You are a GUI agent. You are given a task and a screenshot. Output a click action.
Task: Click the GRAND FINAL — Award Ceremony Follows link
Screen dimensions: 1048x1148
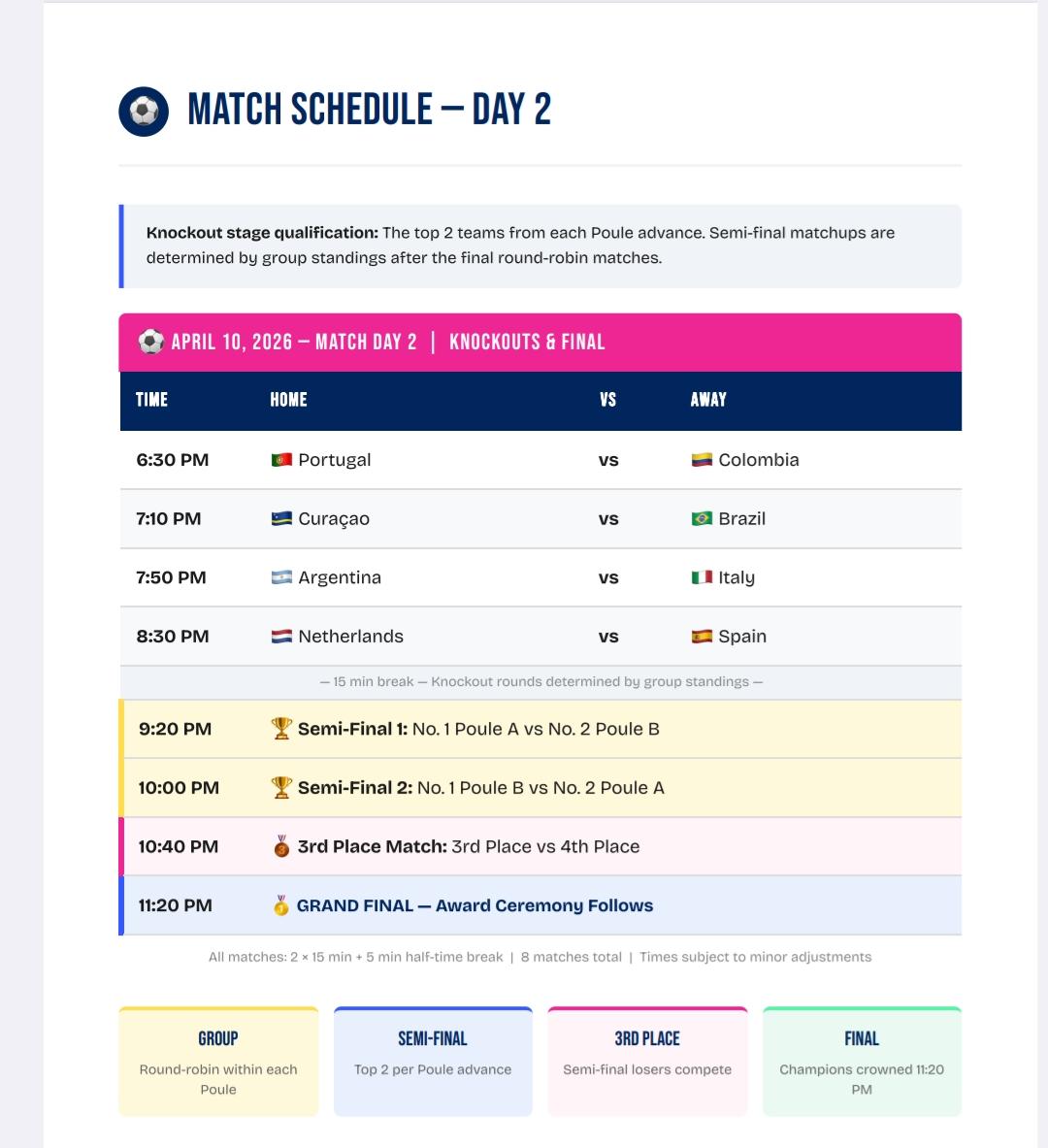click(475, 905)
